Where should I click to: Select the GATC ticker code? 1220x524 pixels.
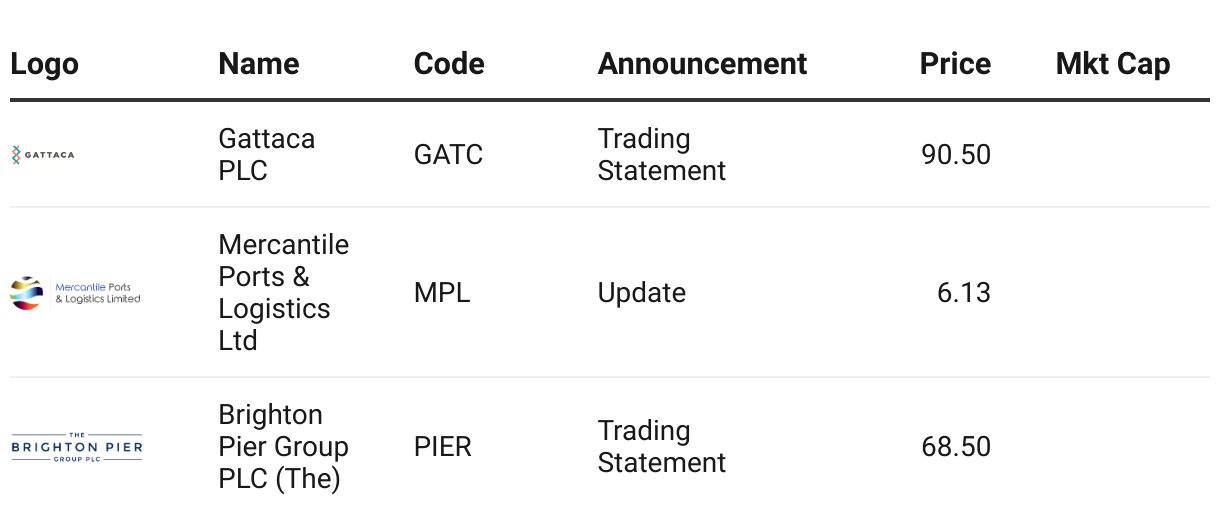pyautogui.click(x=448, y=154)
